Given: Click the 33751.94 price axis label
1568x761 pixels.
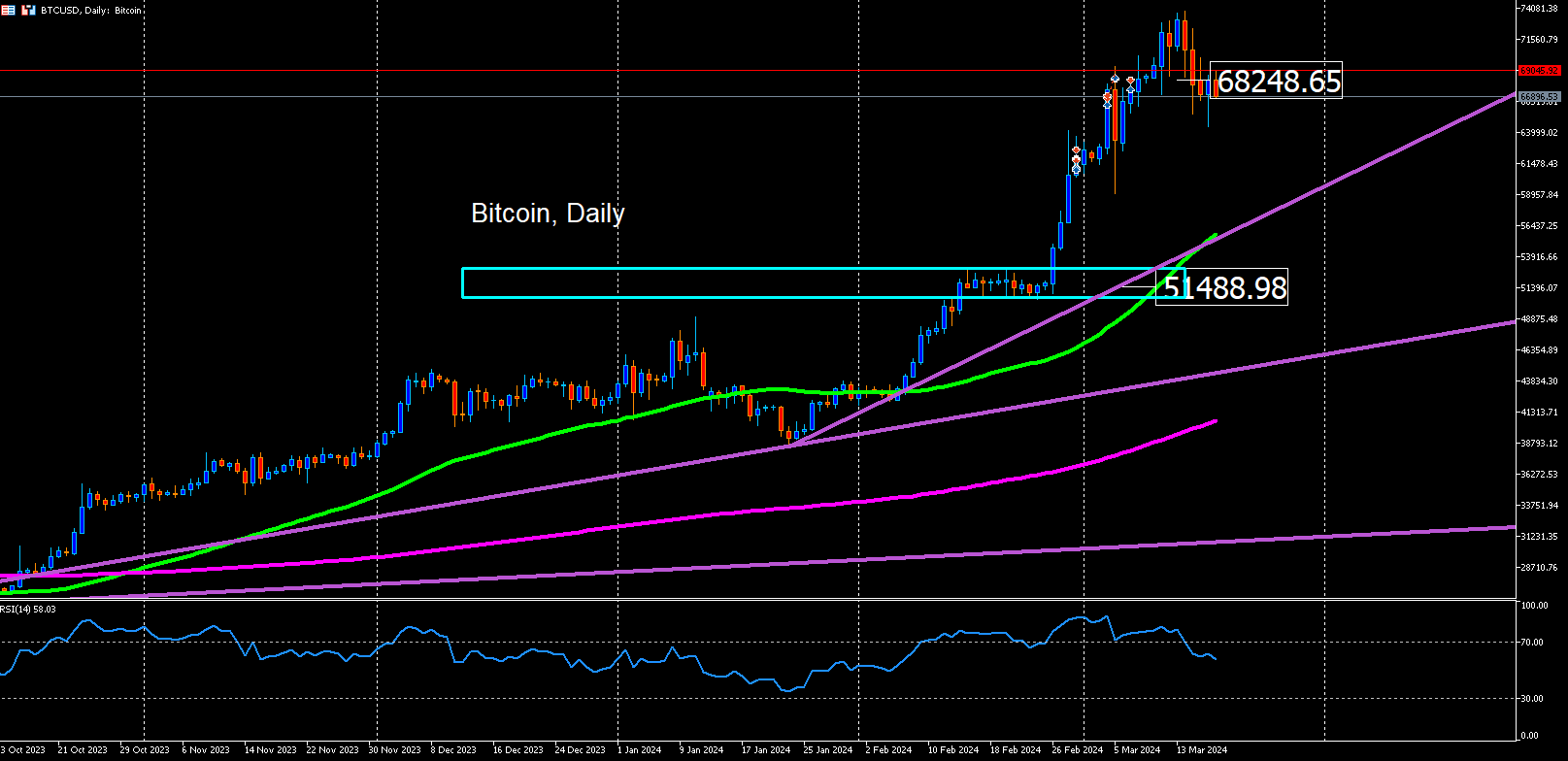Looking at the screenshot, I should click(x=1539, y=505).
